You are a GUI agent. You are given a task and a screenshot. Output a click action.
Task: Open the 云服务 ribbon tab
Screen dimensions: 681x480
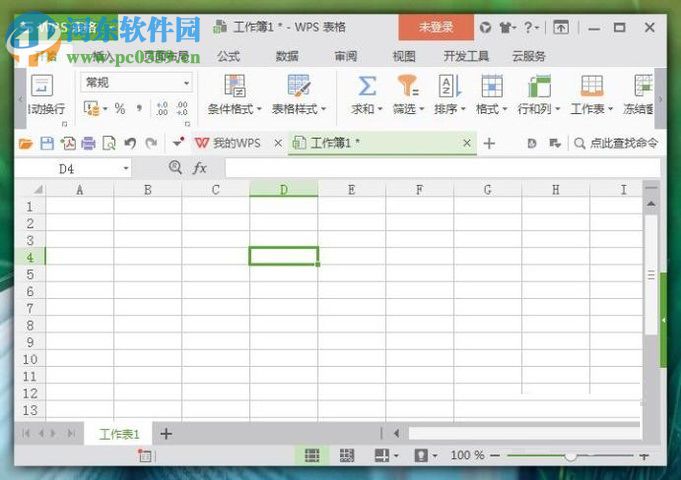click(529, 56)
